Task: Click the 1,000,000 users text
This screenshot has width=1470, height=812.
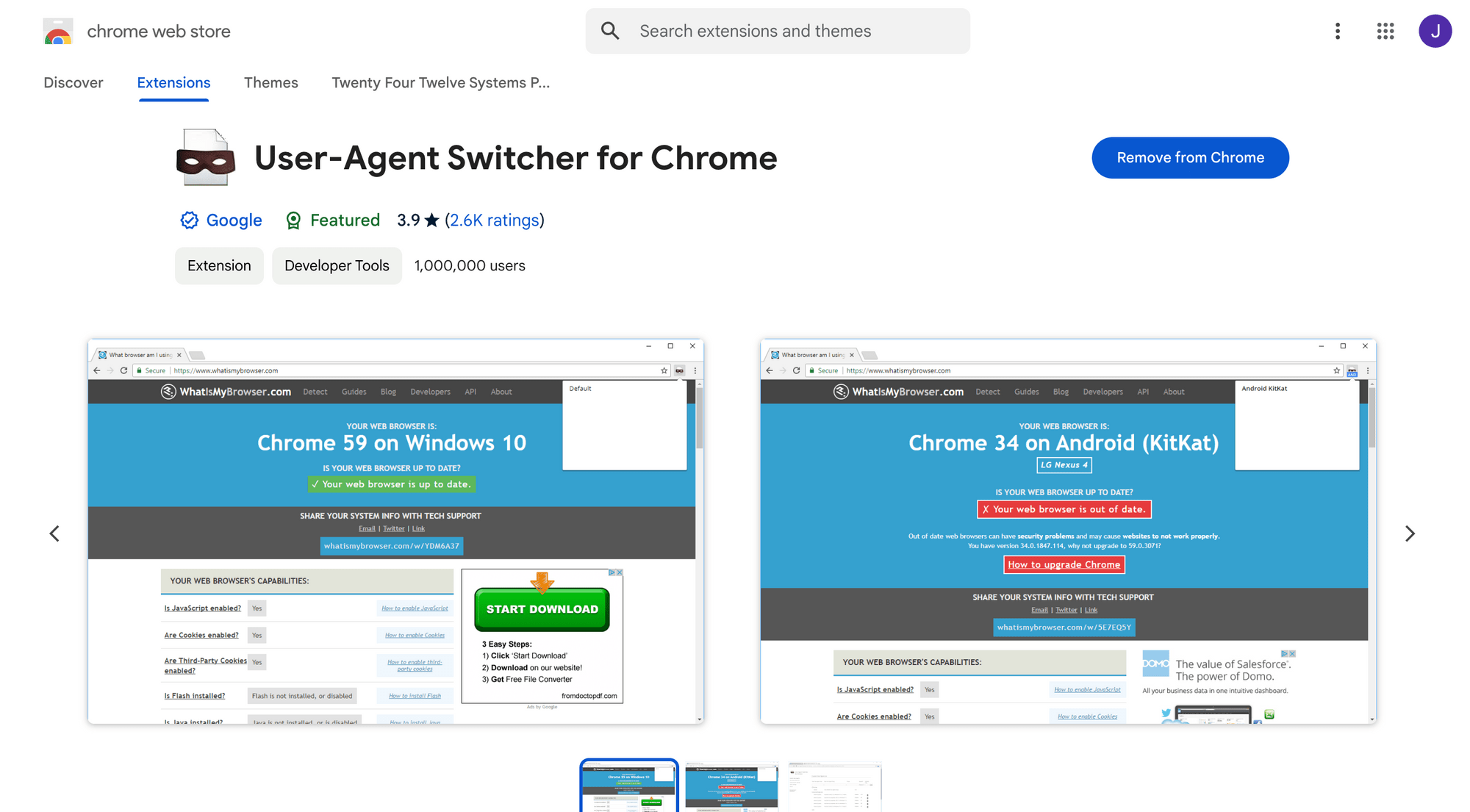Action: (470, 265)
